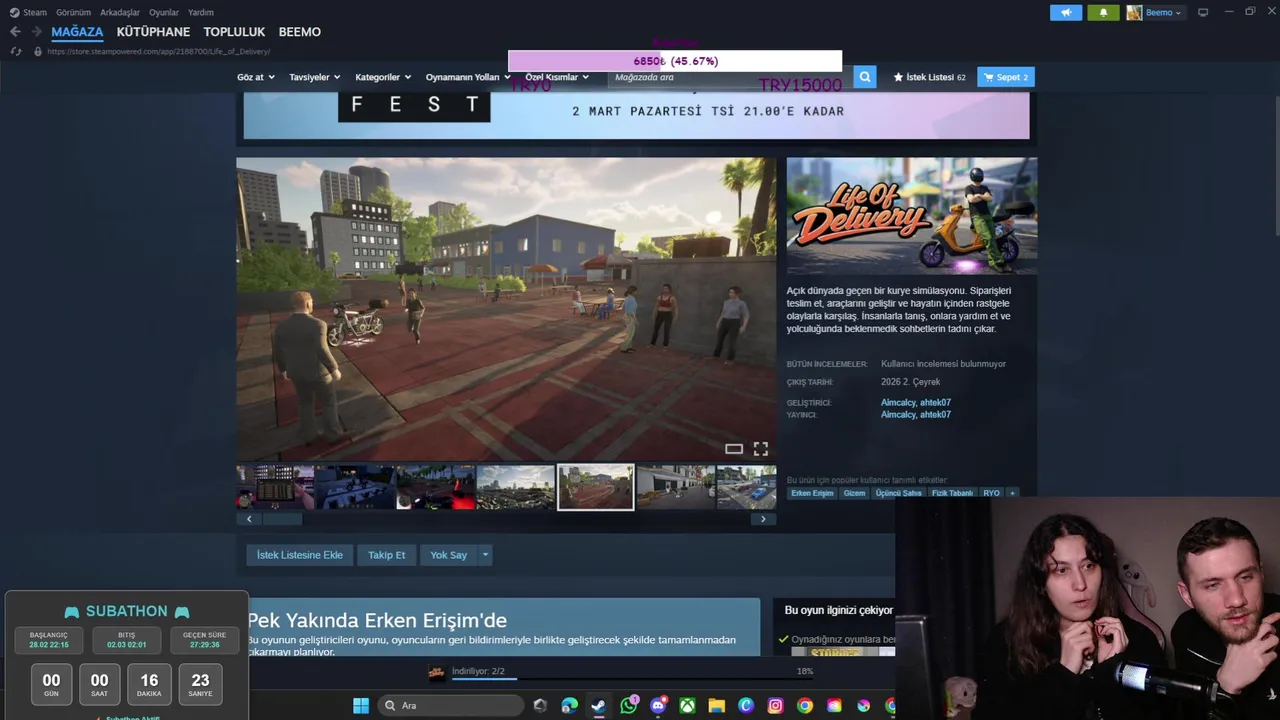Image resolution: width=1280 pixels, height=720 pixels.
Task: Click the Takip Et button
Action: coord(387,555)
